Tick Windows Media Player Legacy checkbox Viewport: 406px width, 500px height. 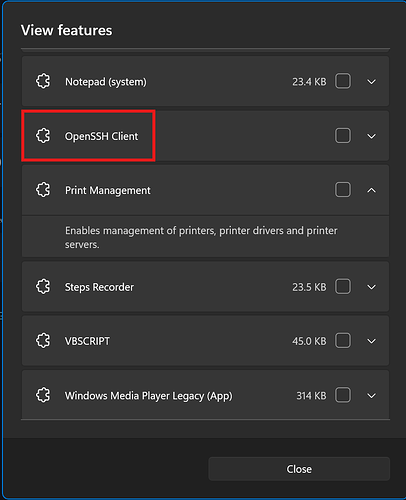coord(343,395)
